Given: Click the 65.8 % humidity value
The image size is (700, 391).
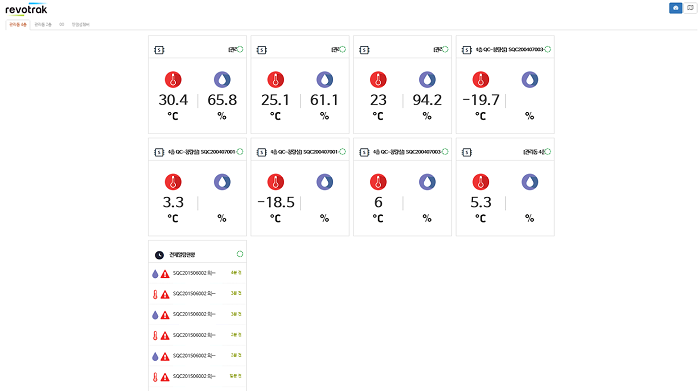Looking at the screenshot, I should pos(222,100).
